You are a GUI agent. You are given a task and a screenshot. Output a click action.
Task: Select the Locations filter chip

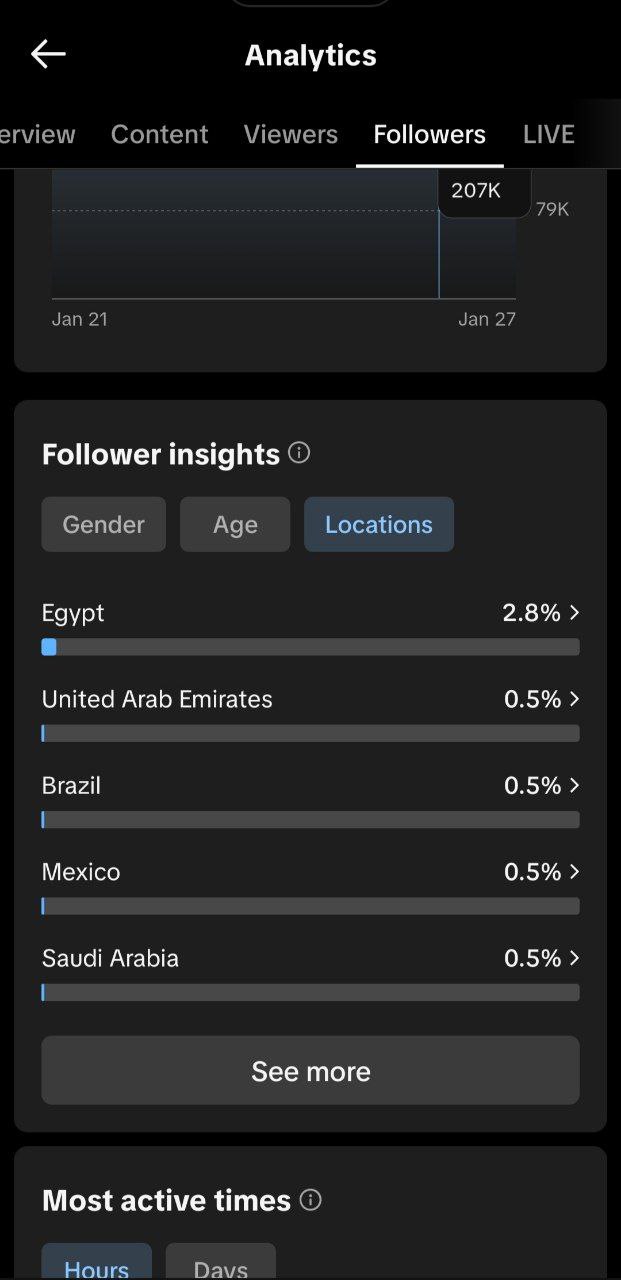click(x=379, y=524)
